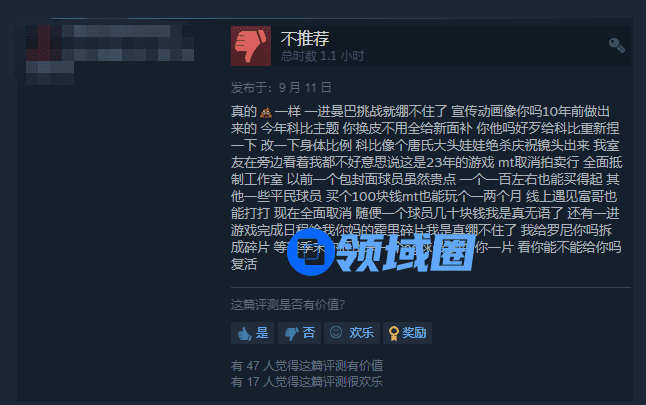Vote with the thumbs-up 是 button
The image size is (646, 405).
(x=253, y=333)
